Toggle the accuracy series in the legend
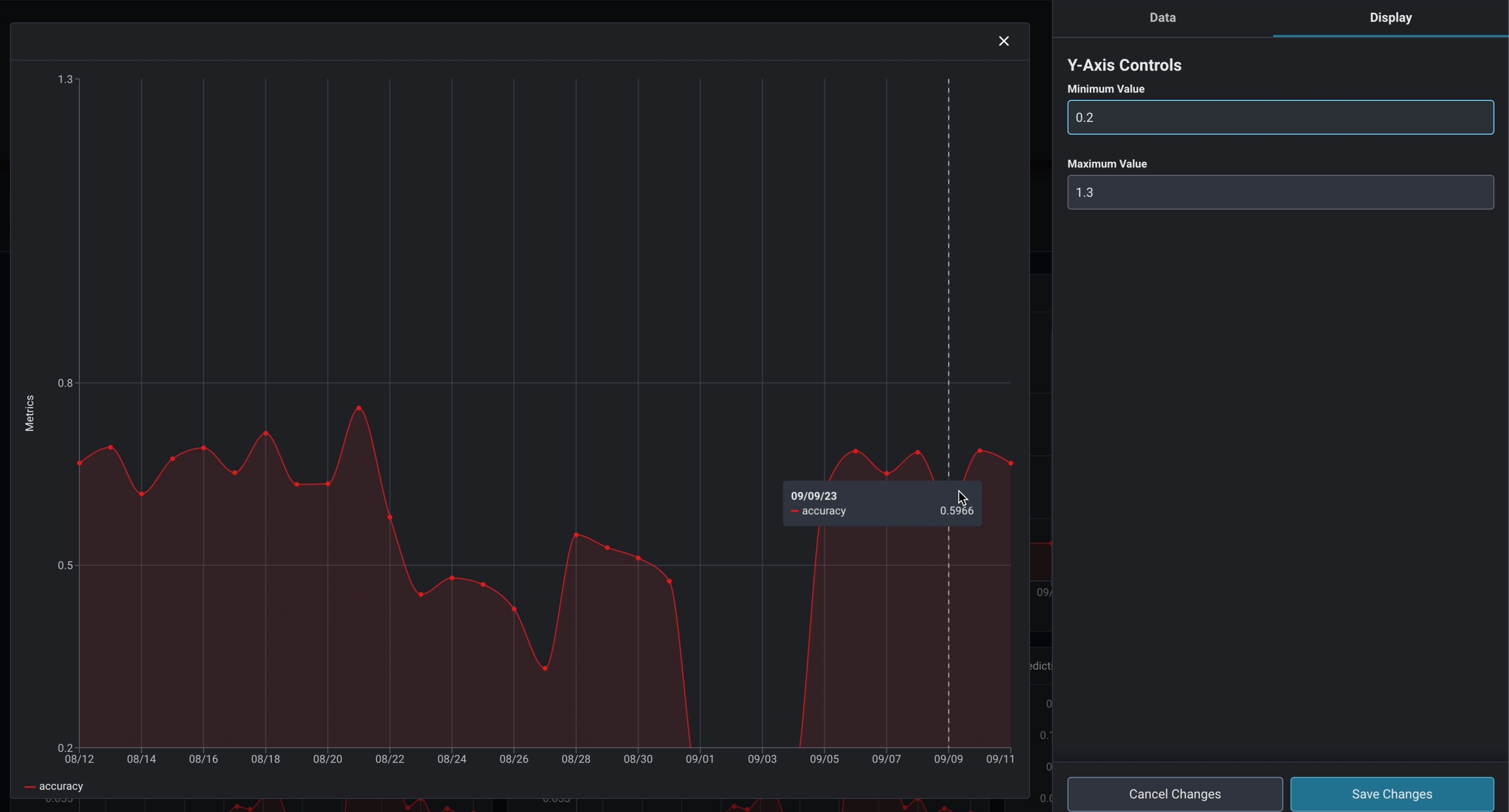 [x=61, y=786]
